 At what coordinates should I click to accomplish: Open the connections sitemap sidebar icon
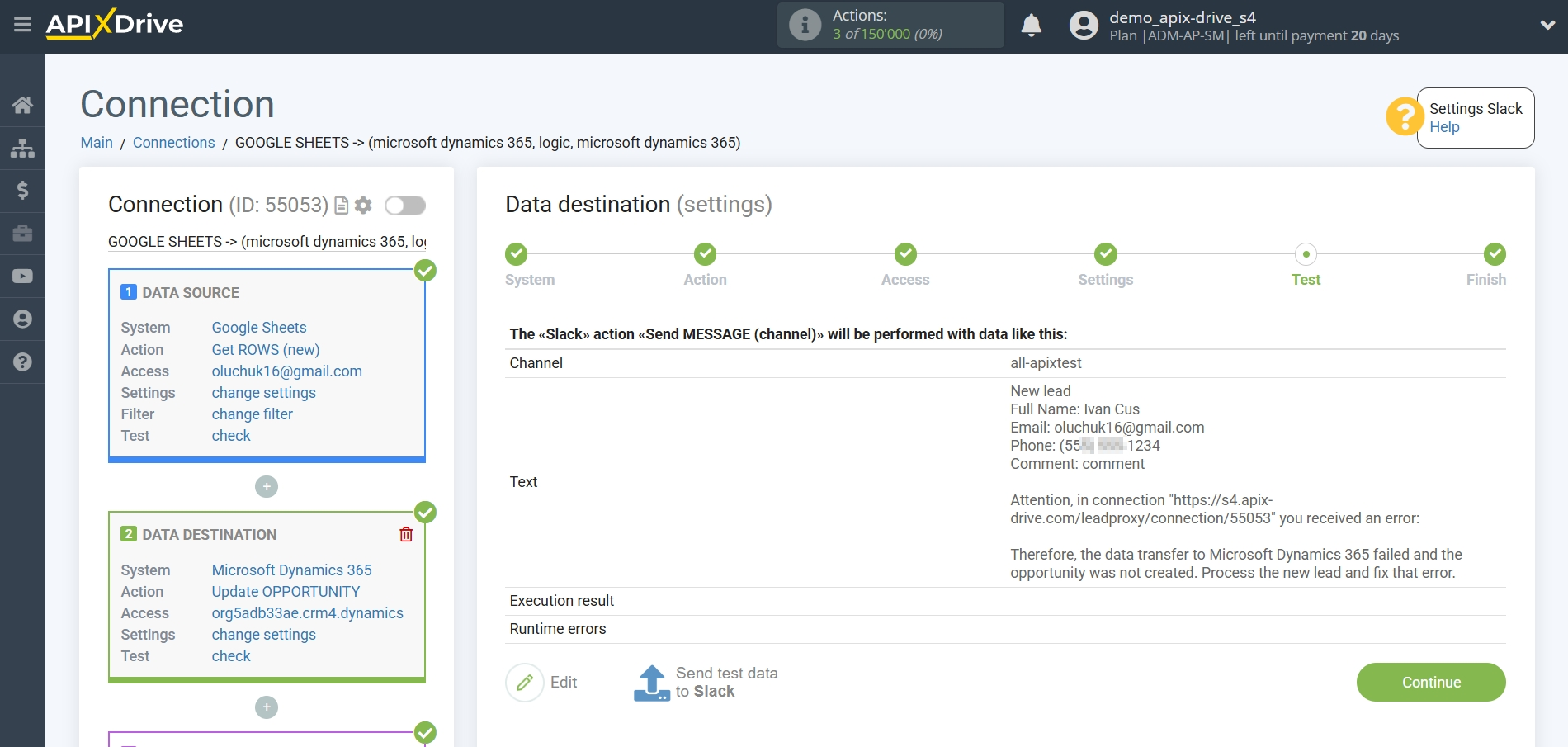[x=22, y=148]
